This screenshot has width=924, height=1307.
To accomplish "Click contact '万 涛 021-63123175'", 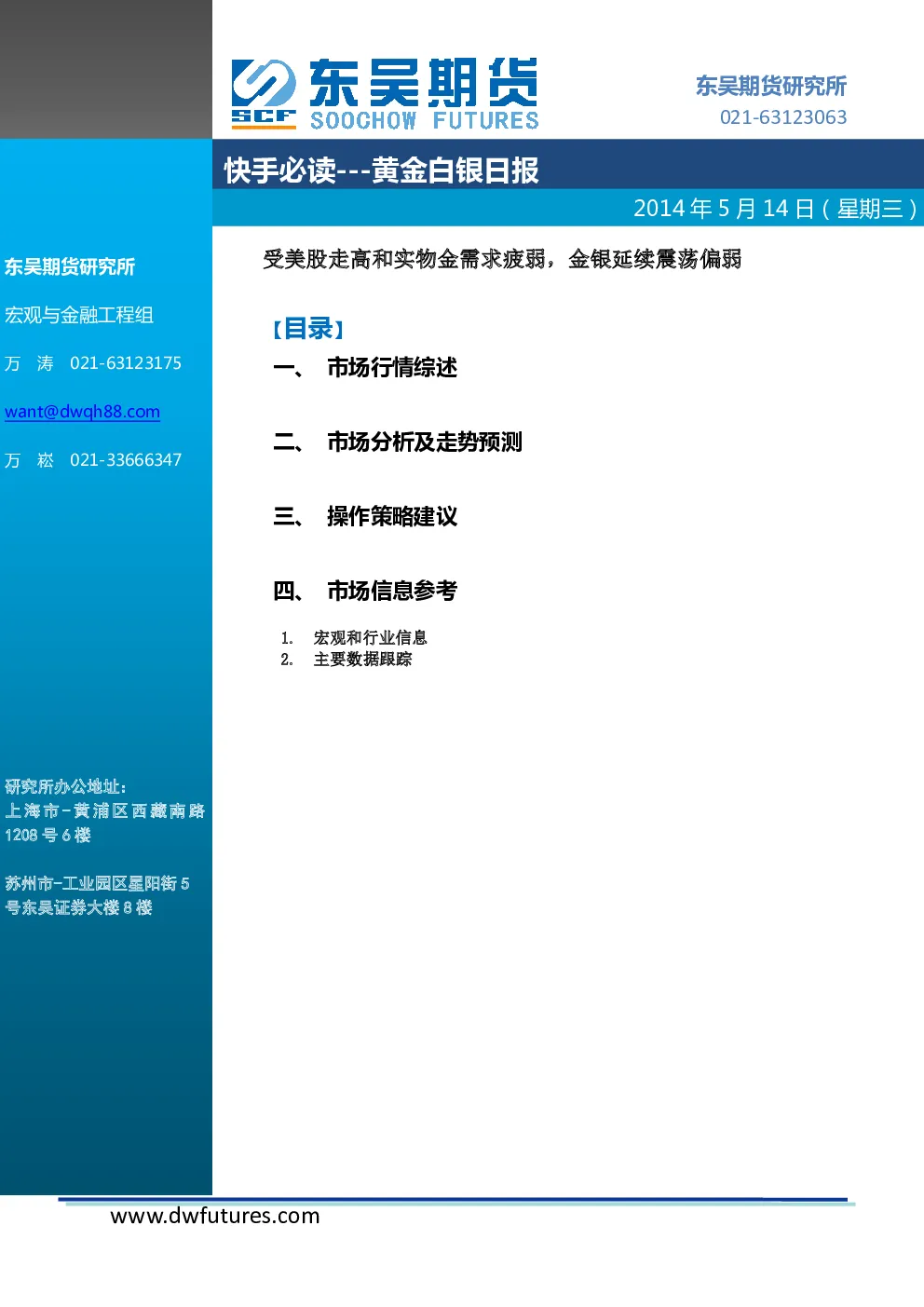I will pos(93,363).
